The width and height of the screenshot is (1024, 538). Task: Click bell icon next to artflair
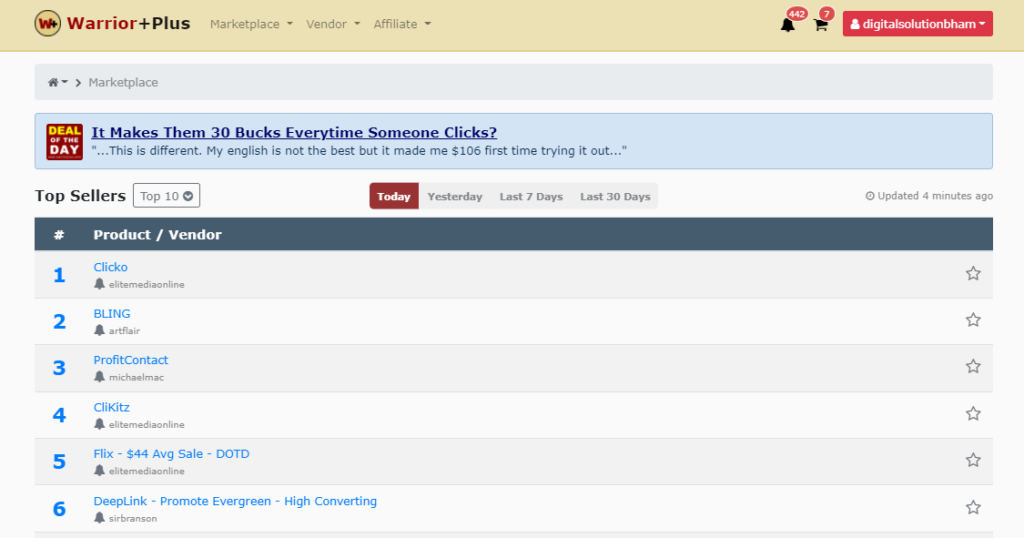click(x=99, y=330)
